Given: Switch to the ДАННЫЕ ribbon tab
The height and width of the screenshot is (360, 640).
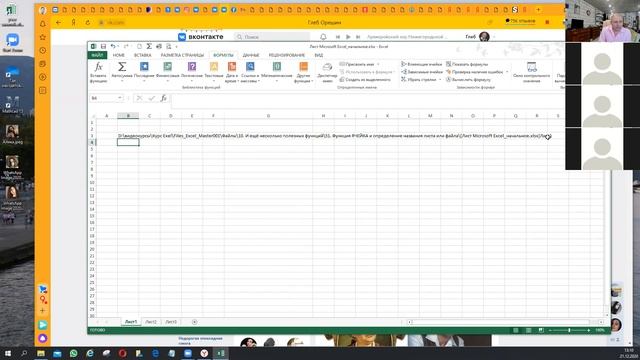Looking at the screenshot, I should pos(251,55).
